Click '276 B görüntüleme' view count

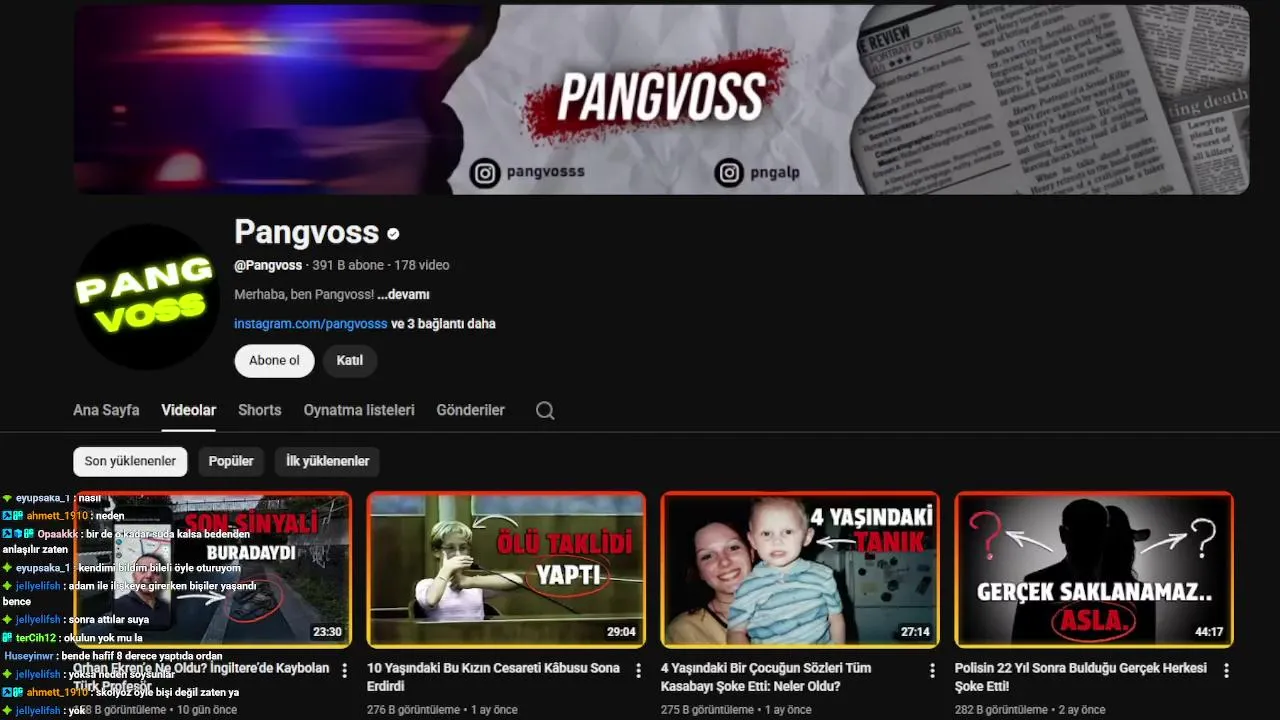(x=414, y=710)
